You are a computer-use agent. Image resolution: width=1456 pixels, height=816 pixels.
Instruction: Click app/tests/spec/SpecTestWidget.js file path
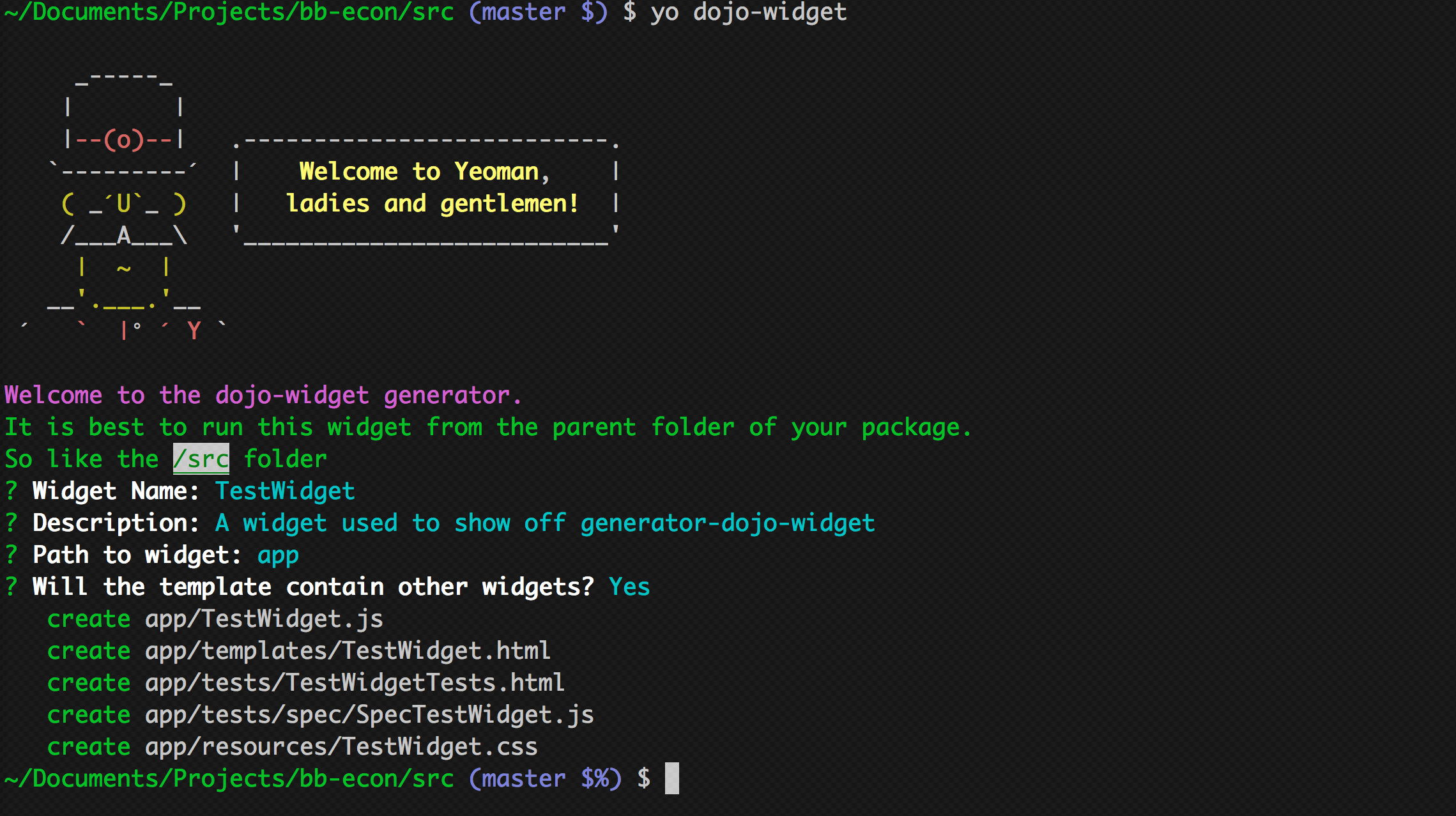tap(369, 714)
